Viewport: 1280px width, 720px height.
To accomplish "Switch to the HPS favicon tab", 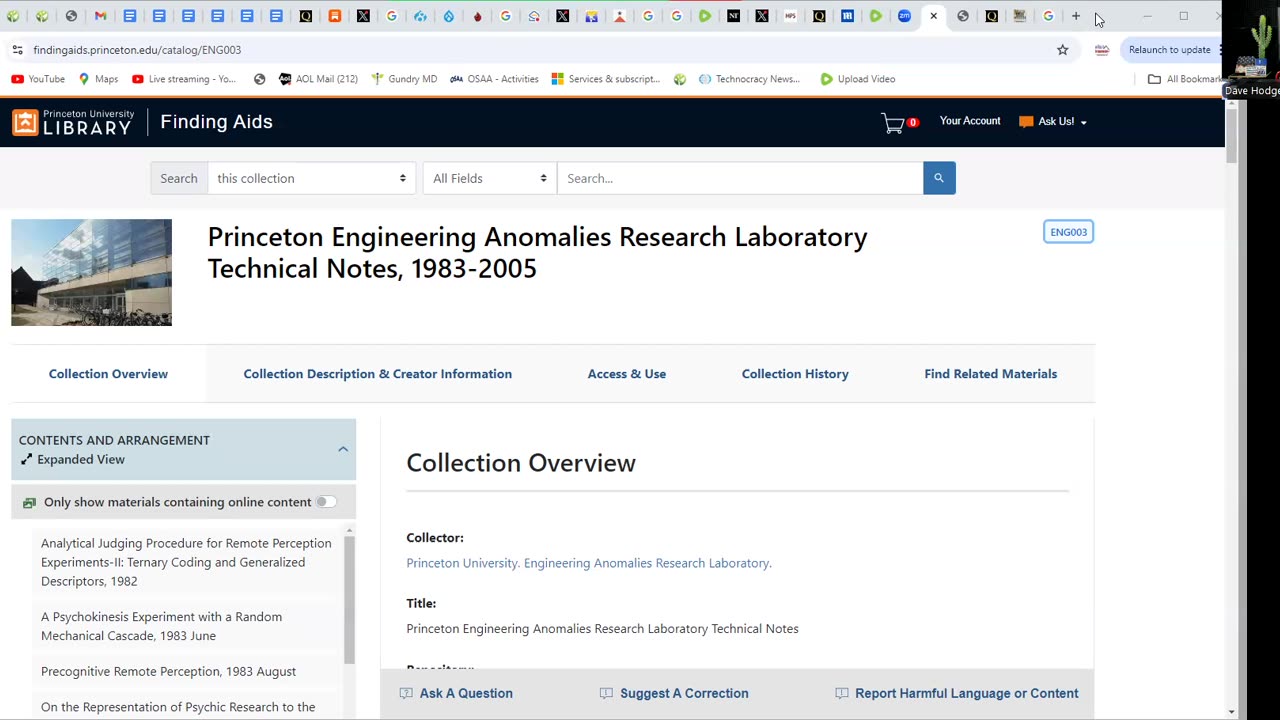I will pos(791,16).
